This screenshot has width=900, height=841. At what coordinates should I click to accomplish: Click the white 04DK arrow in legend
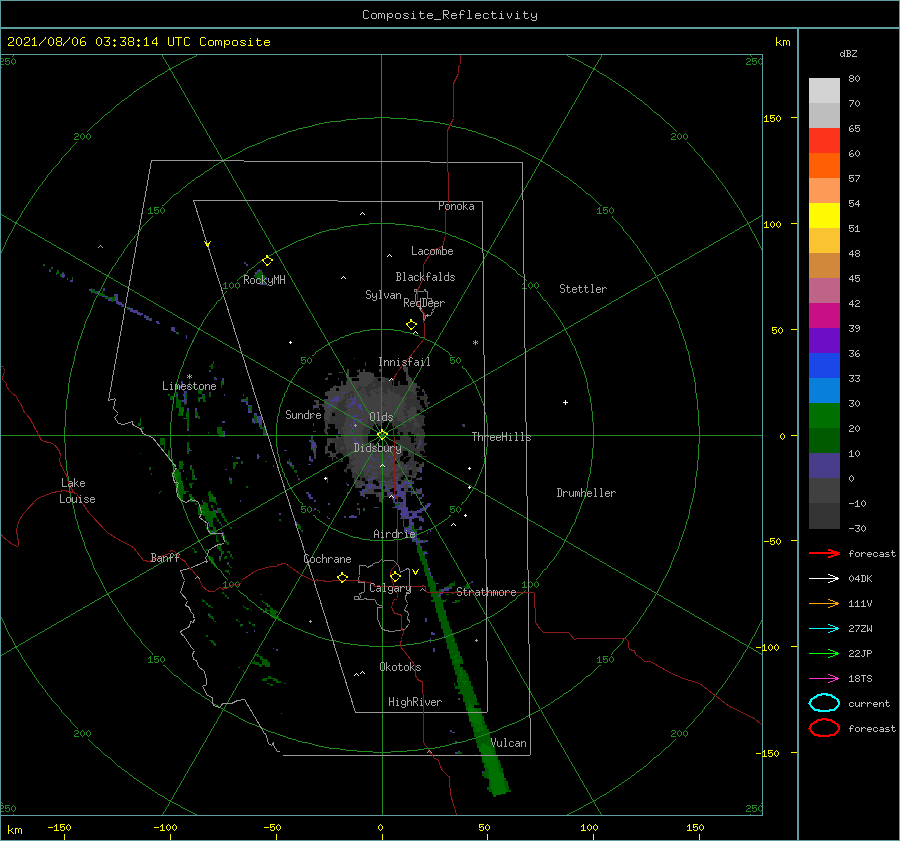point(824,579)
